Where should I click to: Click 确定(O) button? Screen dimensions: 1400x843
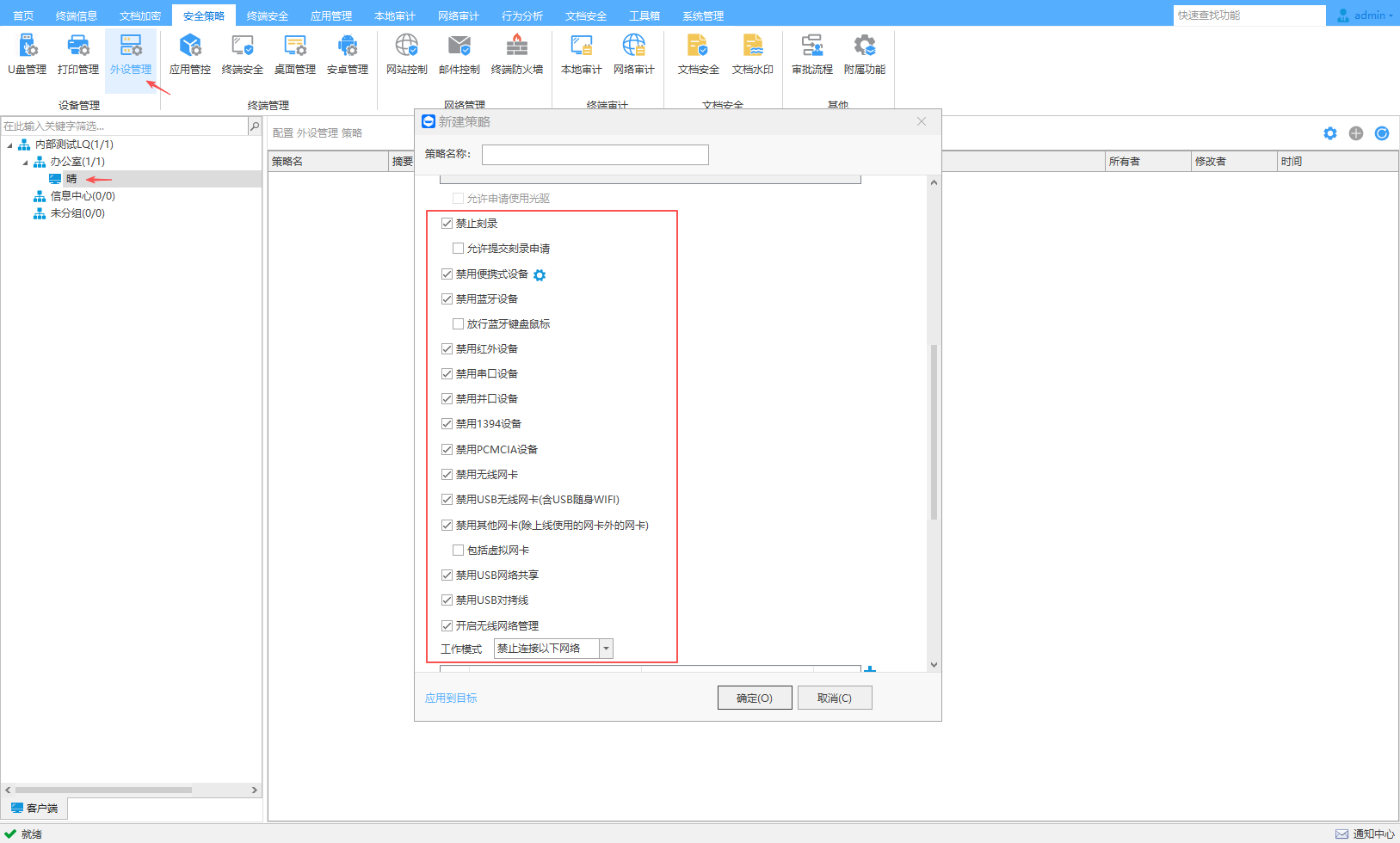coord(755,698)
